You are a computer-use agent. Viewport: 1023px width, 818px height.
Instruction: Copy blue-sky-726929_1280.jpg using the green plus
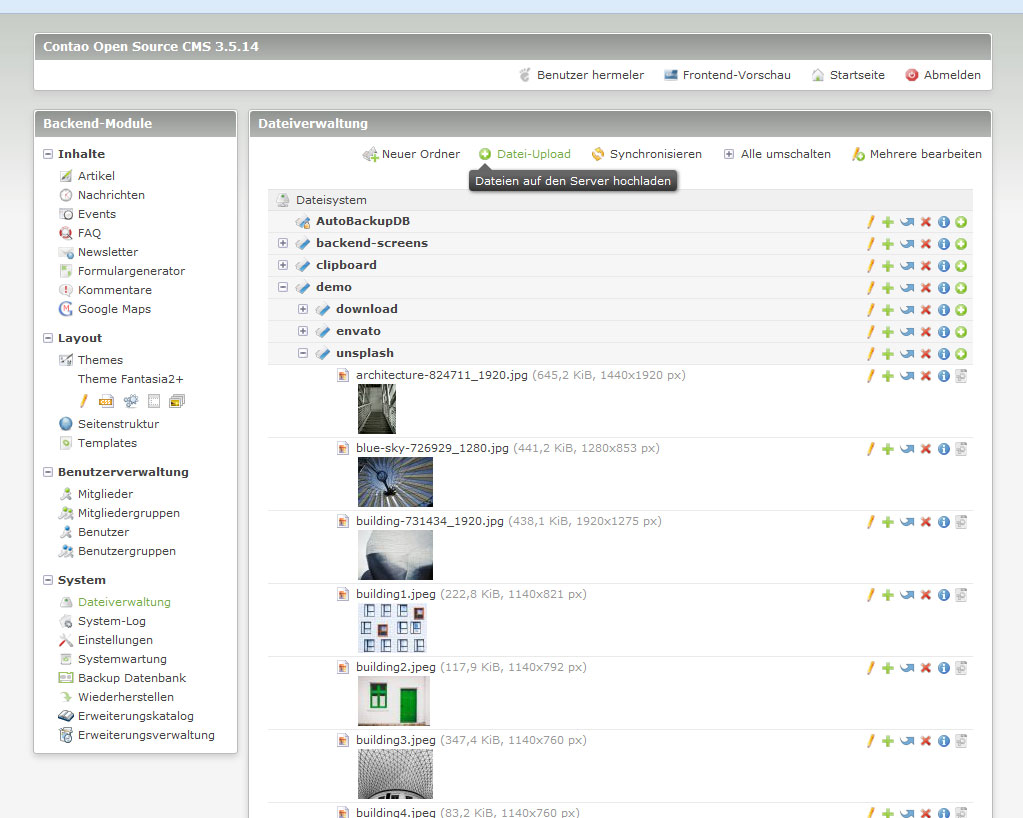pos(888,449)
